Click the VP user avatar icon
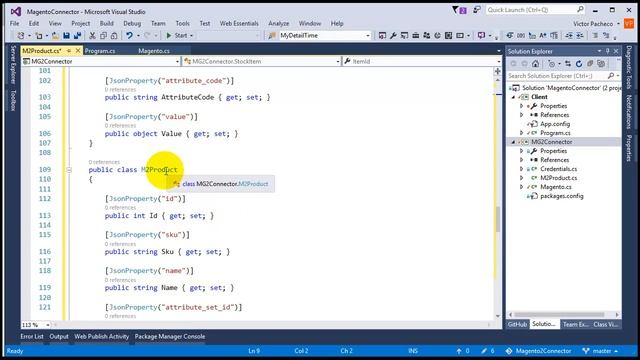The width and height of the screenshot is (640, 360). (629, 24)
